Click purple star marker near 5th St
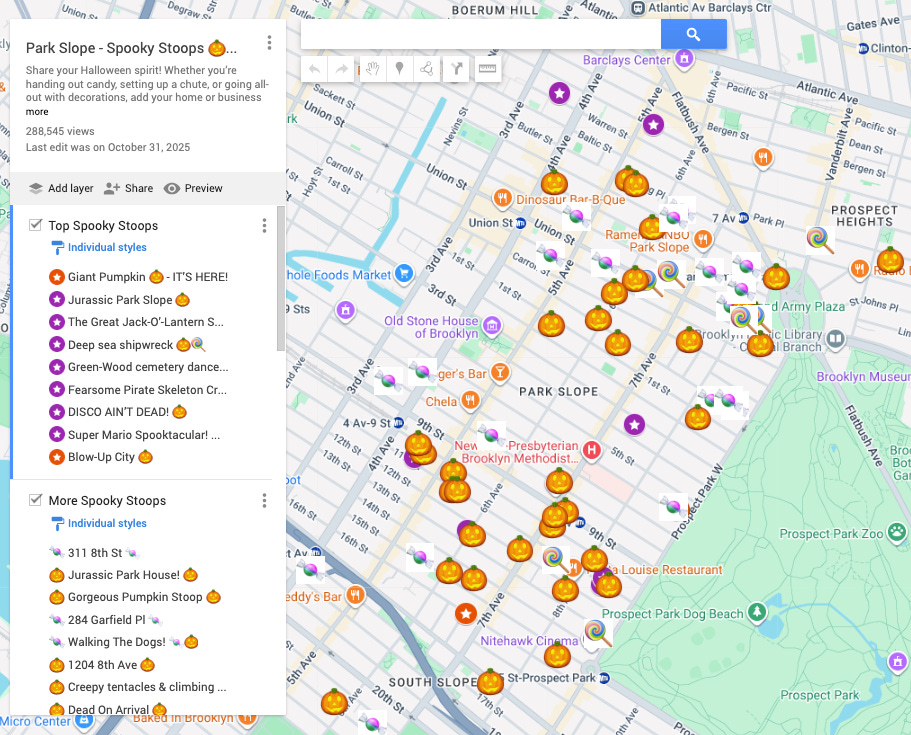The image size is (911, 735). pos(634,425)
